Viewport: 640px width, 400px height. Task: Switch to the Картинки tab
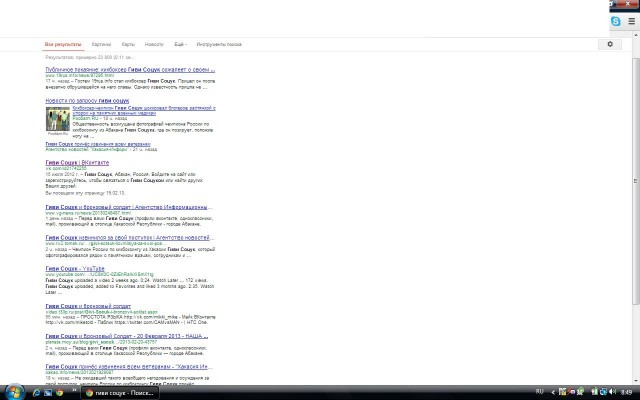click(101, 44)
